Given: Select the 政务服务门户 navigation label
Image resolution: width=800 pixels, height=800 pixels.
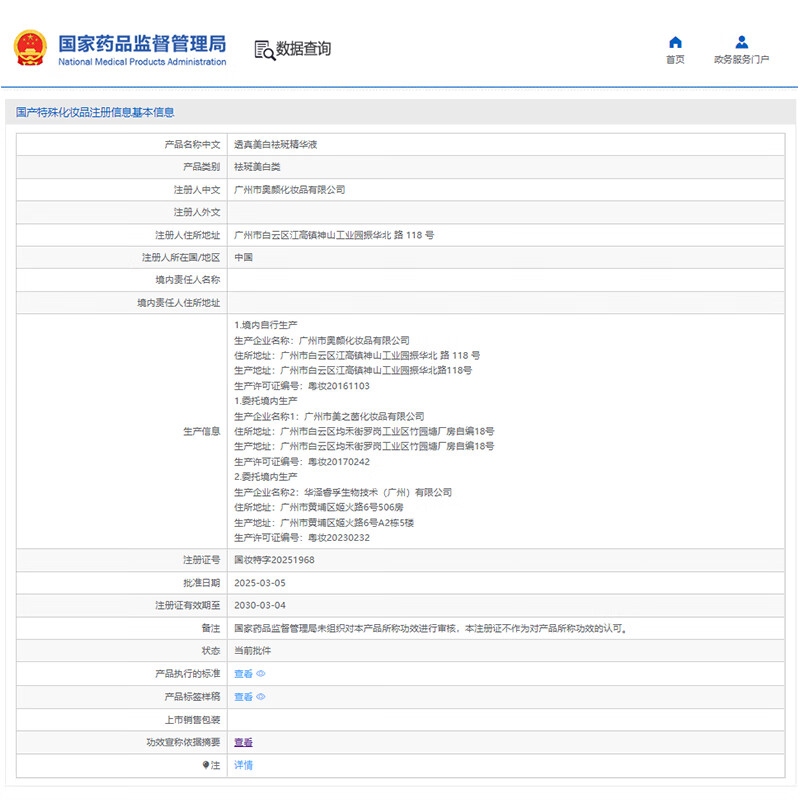Looking at the screenshot, I should 741,60.
